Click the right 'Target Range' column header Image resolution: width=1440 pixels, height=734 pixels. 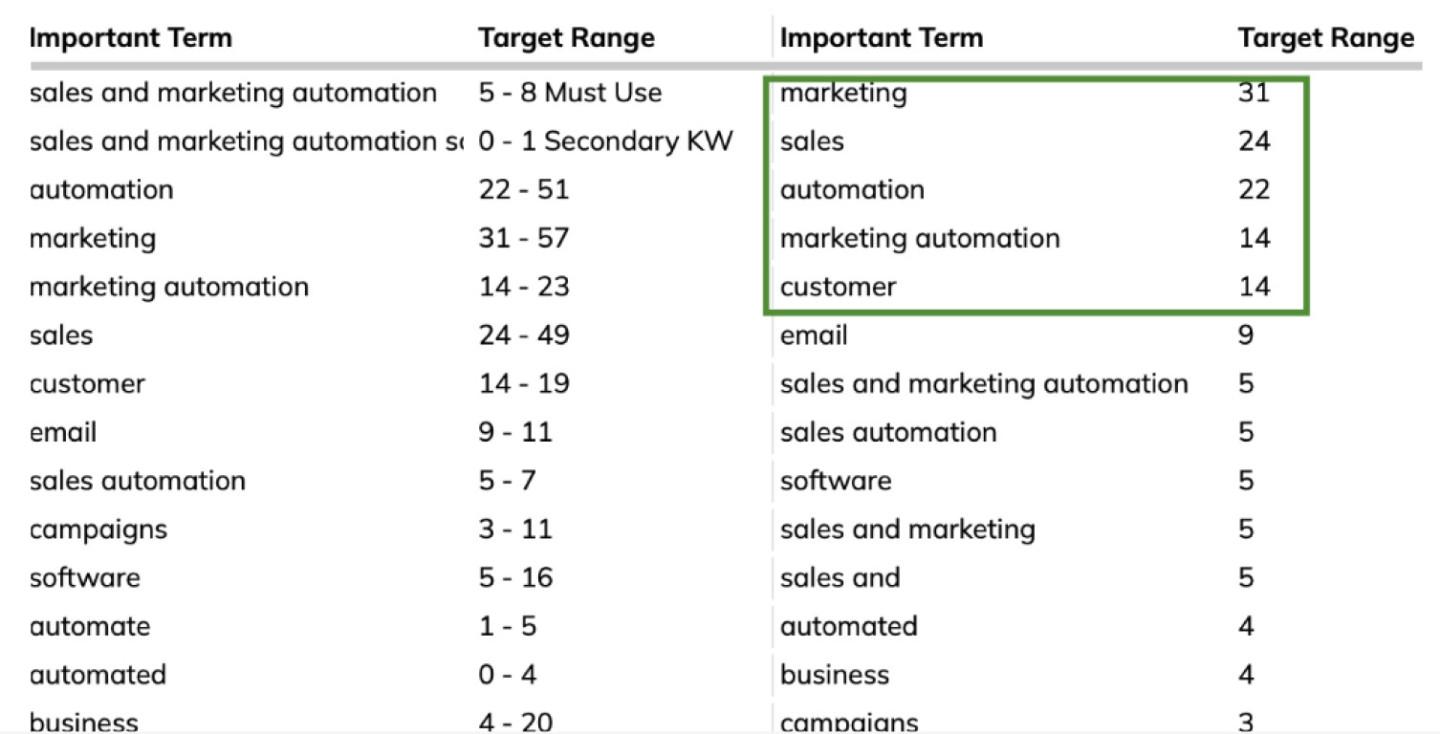(1326, 38)
